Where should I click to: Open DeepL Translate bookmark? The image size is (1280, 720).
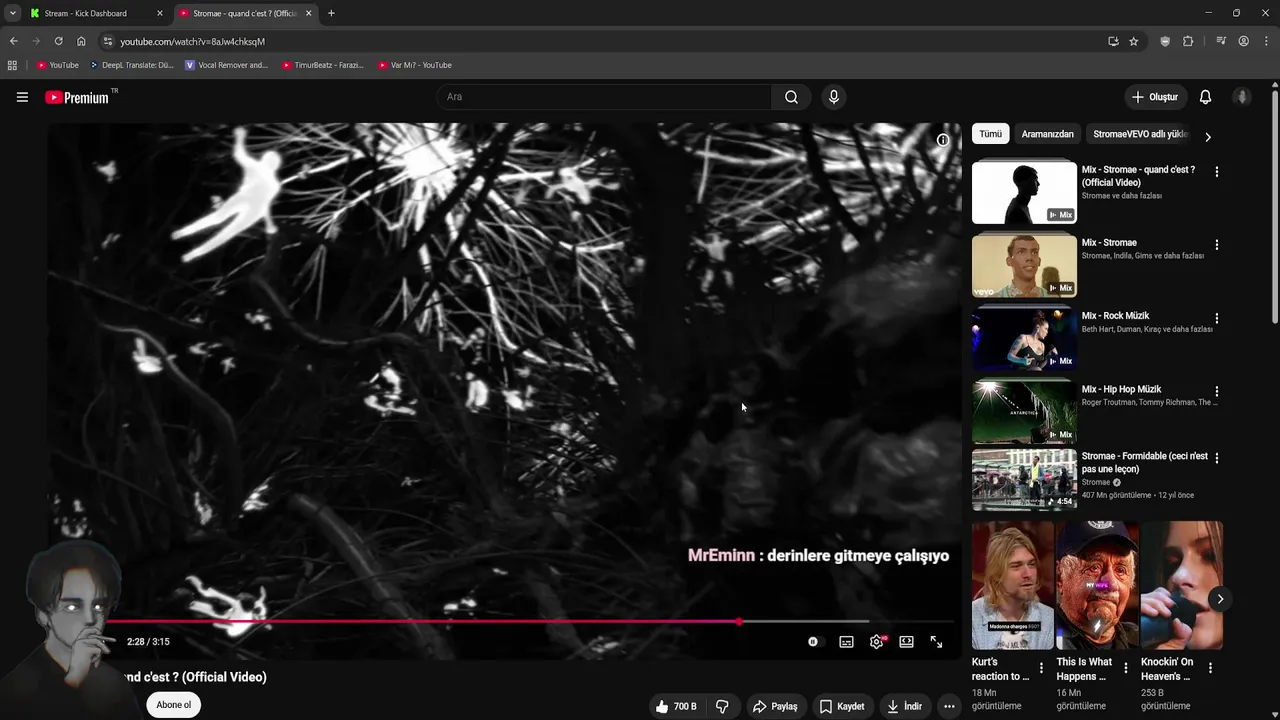(x=131, y=65)
